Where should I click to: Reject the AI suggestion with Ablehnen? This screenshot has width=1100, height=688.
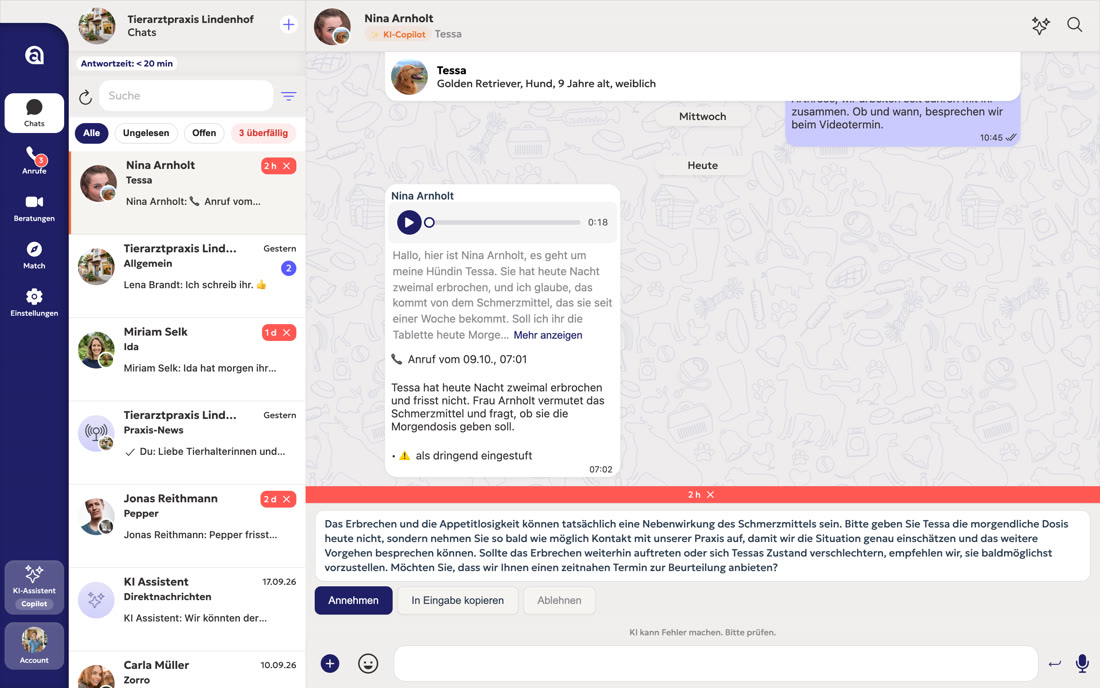tap(559, 600)
